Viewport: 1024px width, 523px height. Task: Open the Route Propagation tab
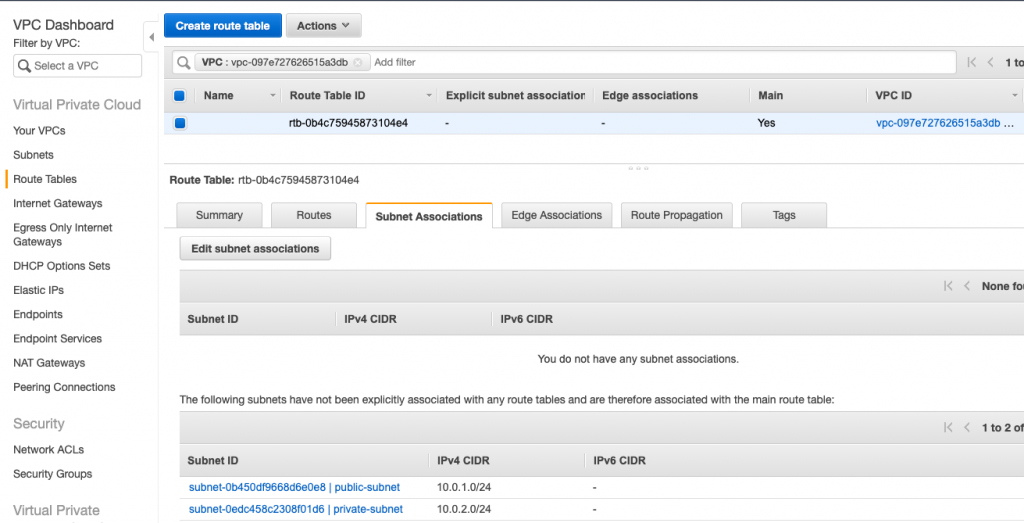677,215
